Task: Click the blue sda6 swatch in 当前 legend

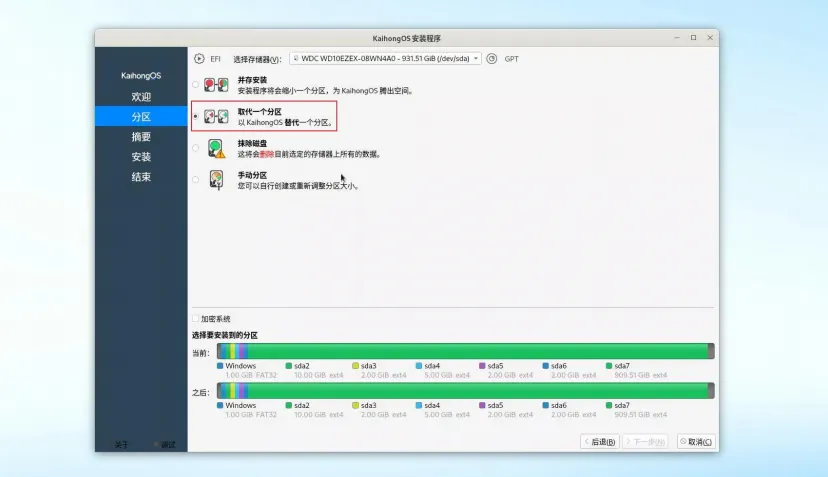Action: [x=545, y=366]
